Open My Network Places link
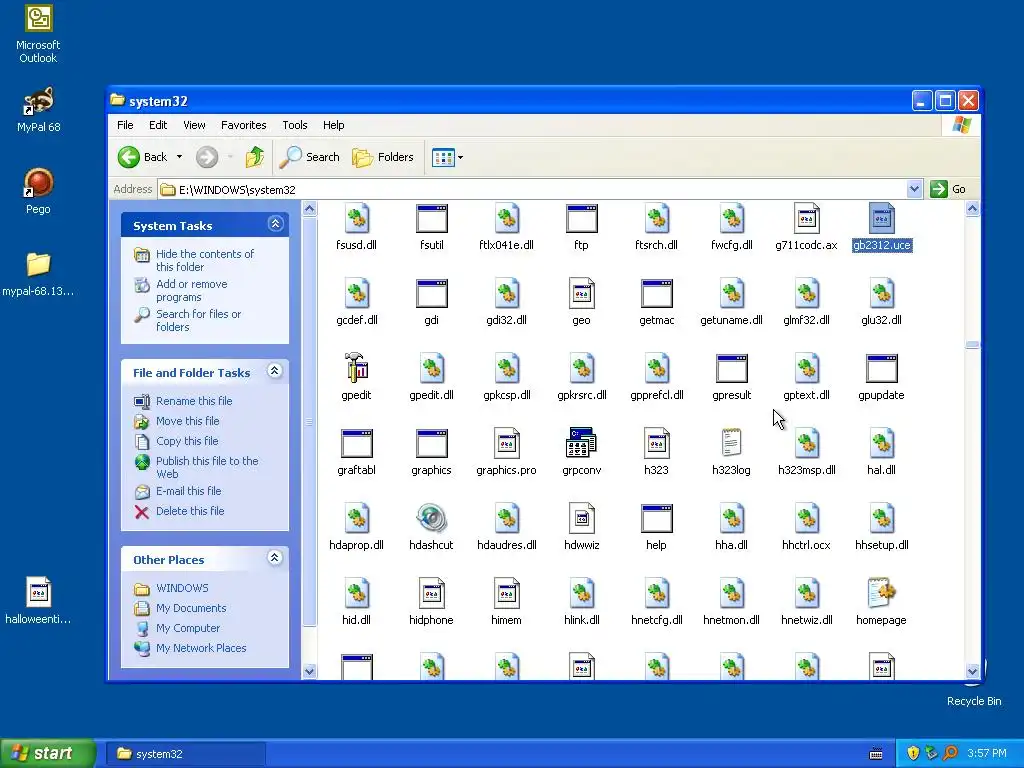The image size is (1024, 768). tap(200, 648)
